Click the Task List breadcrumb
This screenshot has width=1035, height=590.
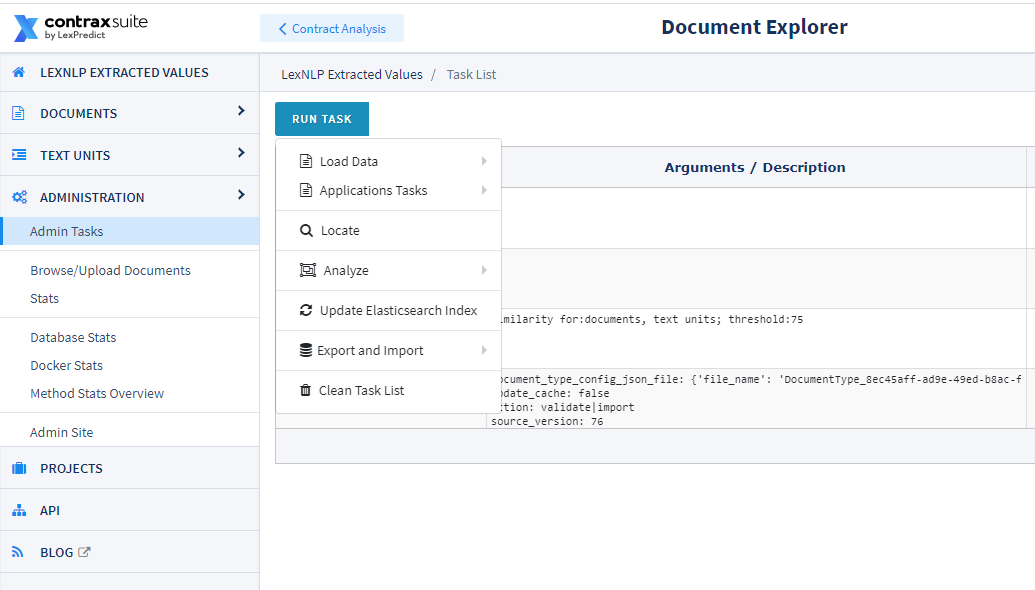tap(471, 75)
